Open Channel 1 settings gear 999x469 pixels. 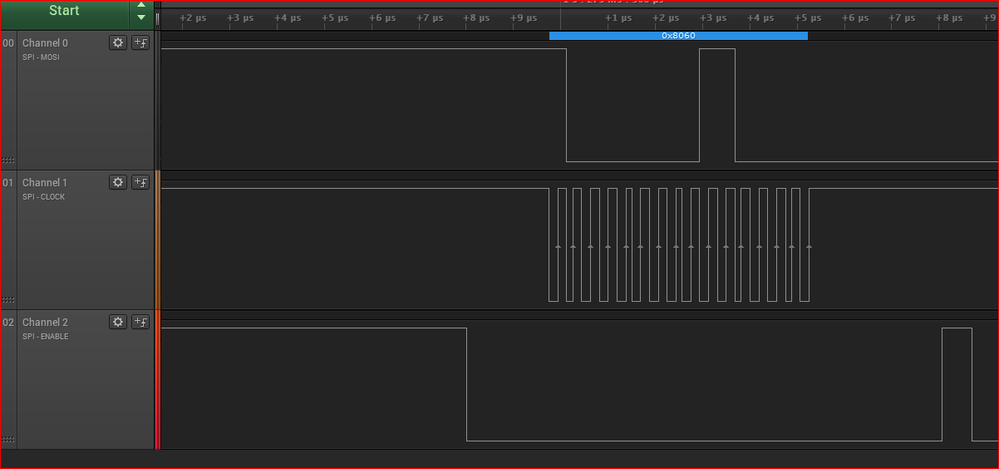(118, 182)
